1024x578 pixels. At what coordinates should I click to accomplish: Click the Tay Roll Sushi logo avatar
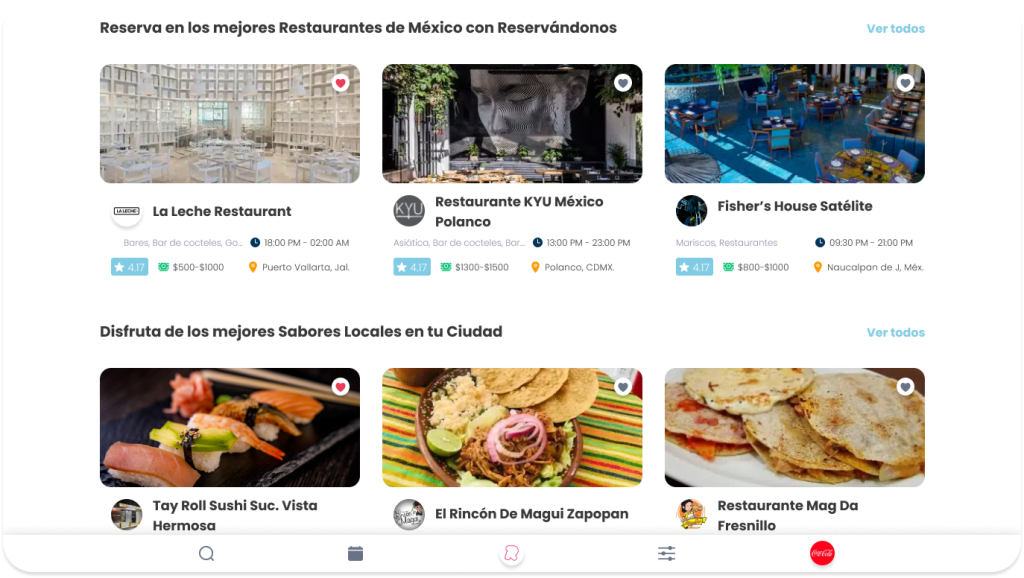click(127, 515)
